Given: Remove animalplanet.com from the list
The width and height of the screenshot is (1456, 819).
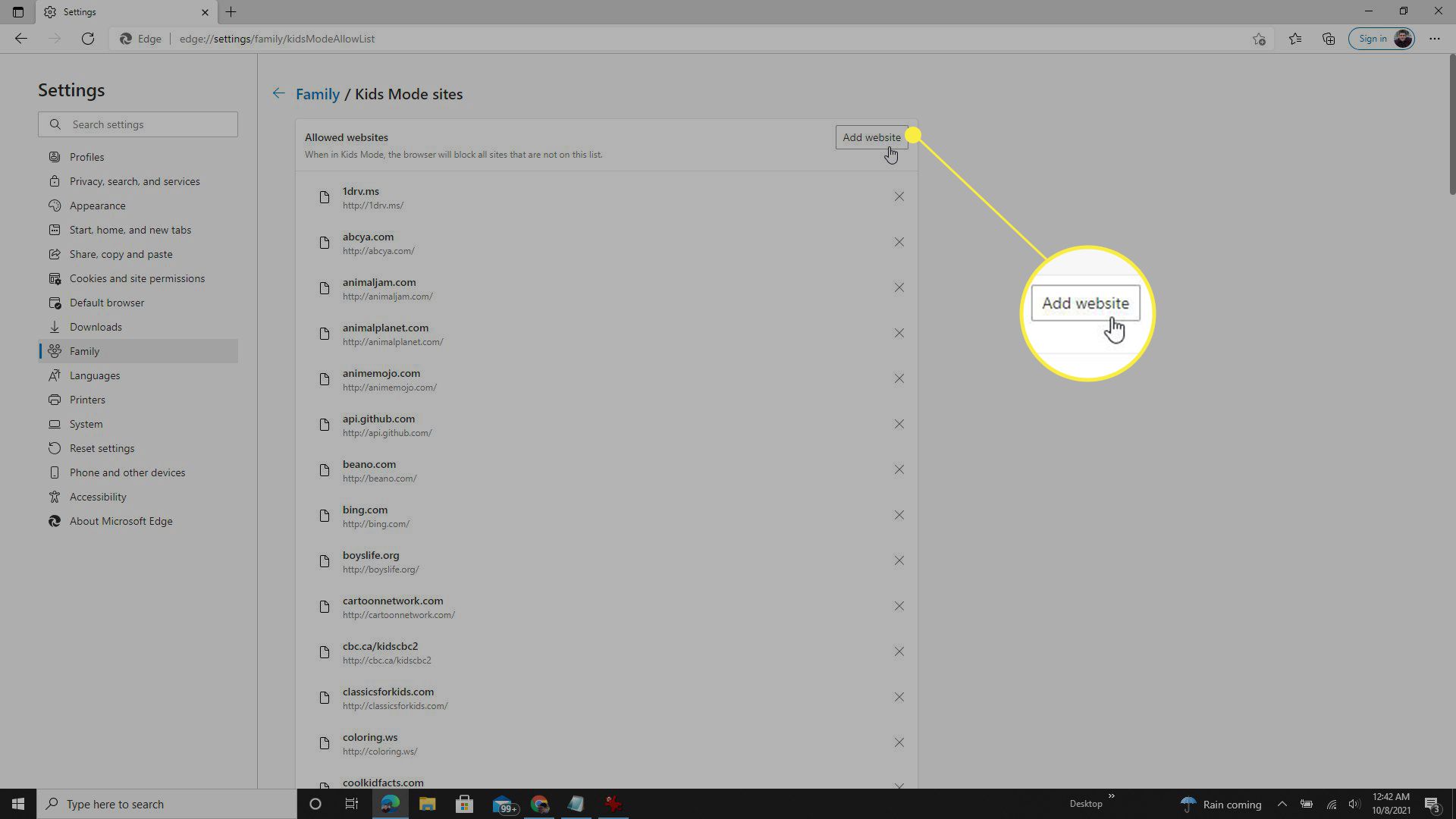Looking at the screenshot, I should 899,333.
